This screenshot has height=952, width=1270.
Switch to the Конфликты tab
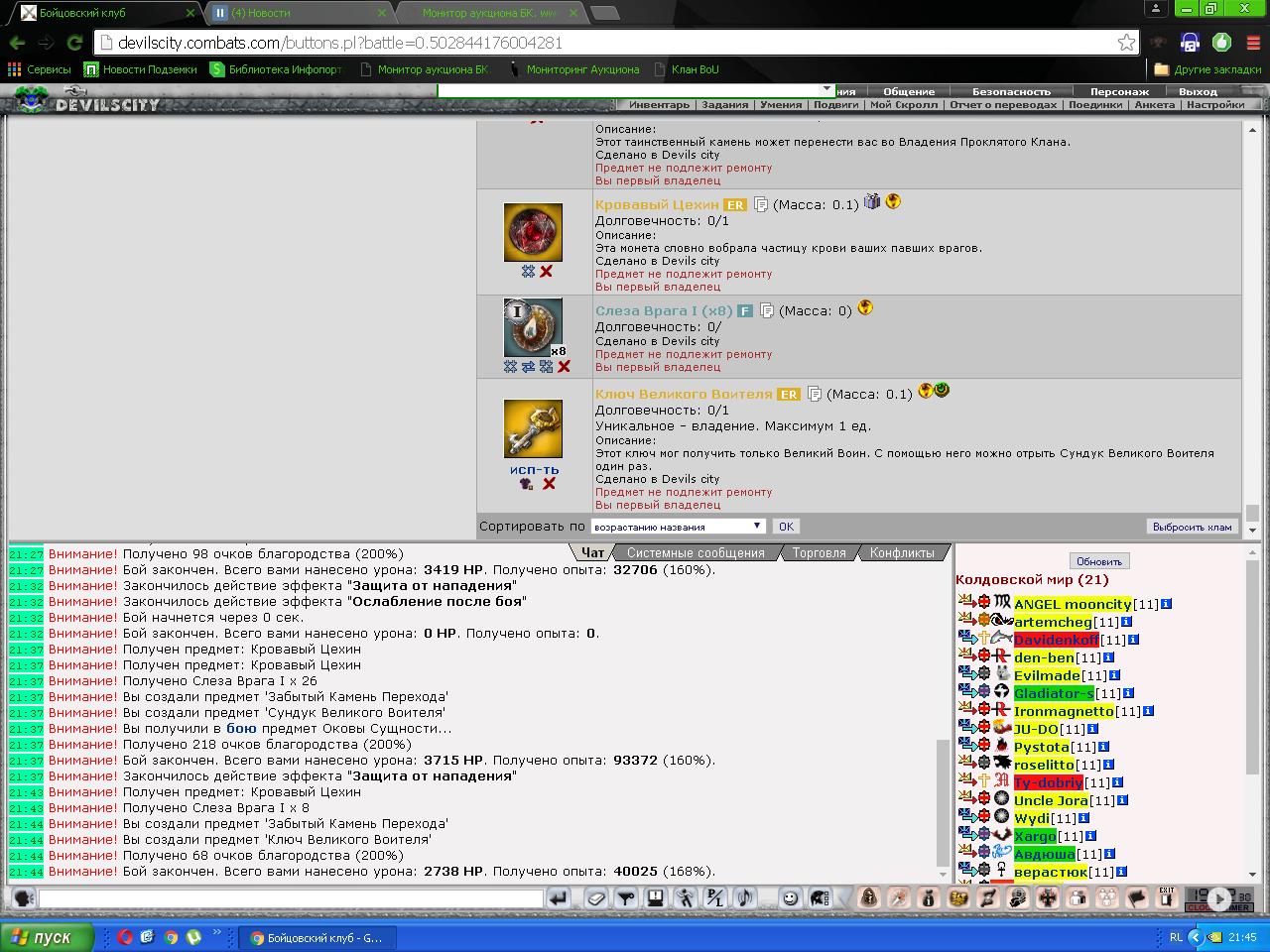pyautogui.click(x=902, y=552)
